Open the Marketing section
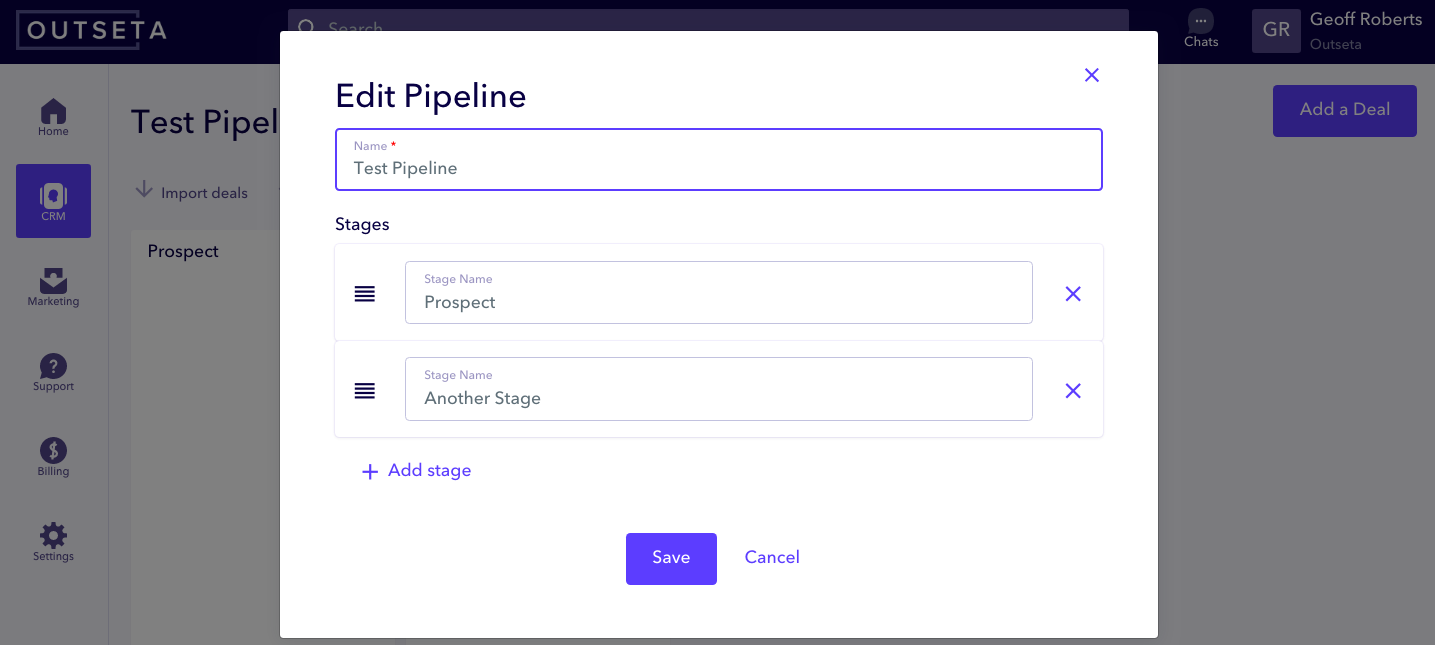The width and height of the screenshot is (1435, 645). pos(53,288)
